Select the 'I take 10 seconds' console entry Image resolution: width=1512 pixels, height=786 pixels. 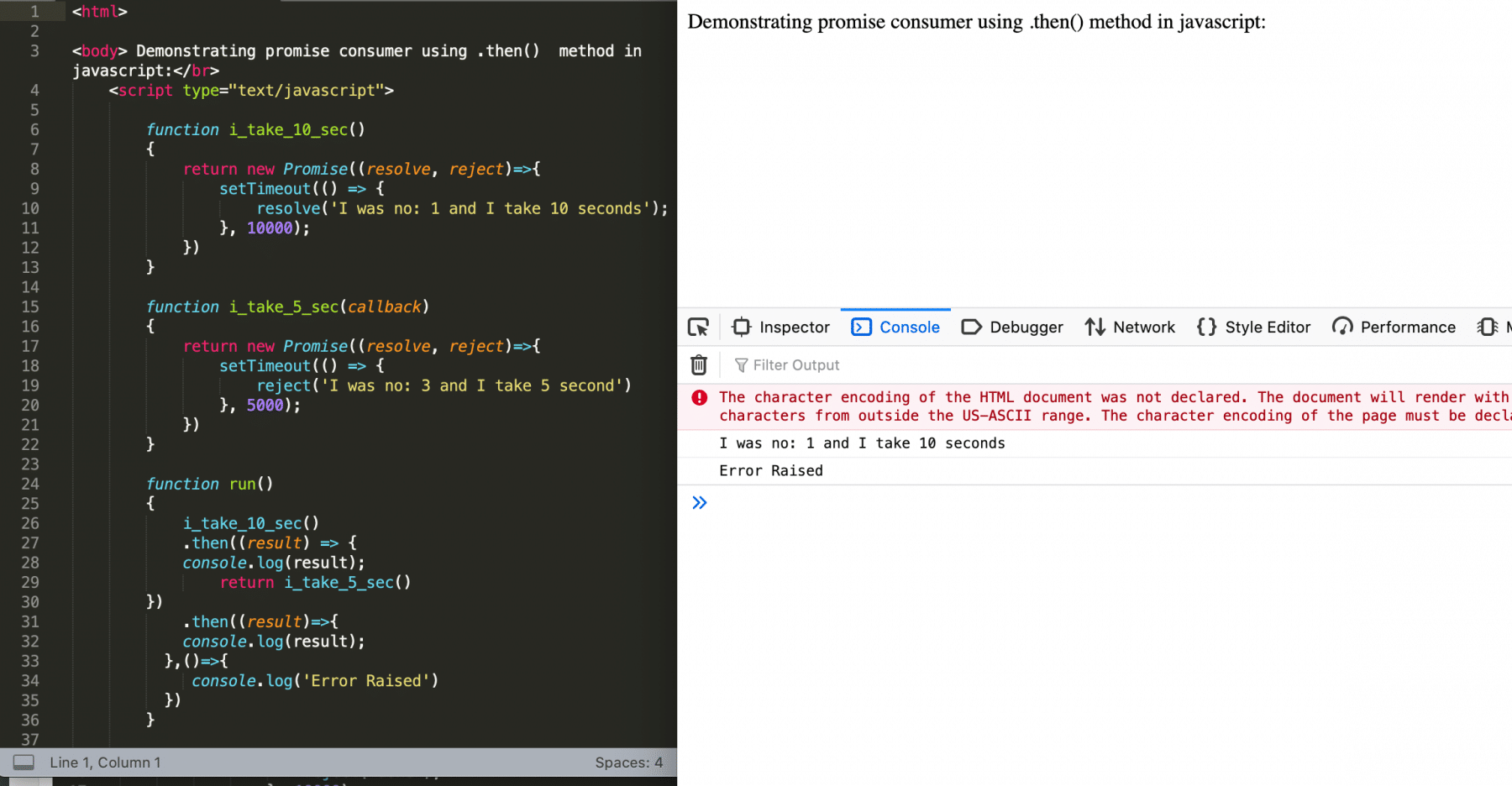pos(861,443)
